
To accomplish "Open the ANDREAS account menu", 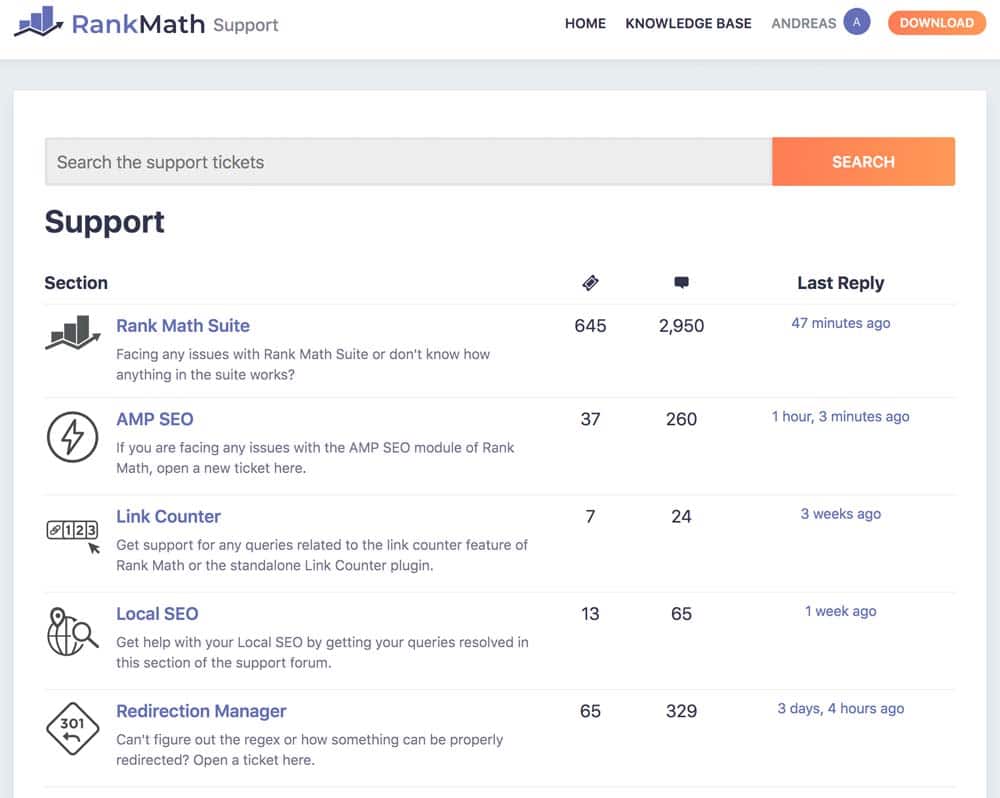I will click(804, 24).
